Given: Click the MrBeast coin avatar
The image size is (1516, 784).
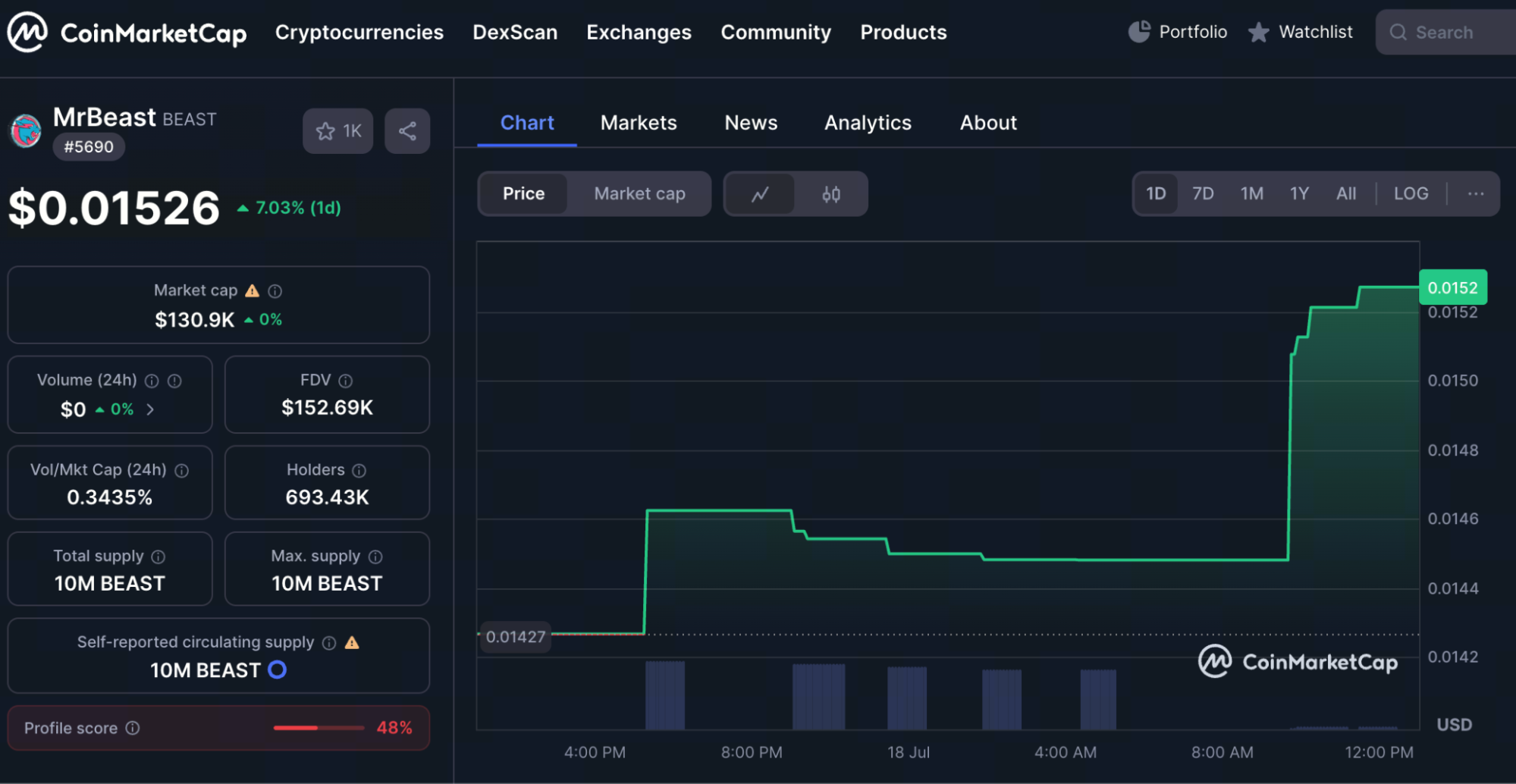Looking at the screenshot, I should 25,130.
